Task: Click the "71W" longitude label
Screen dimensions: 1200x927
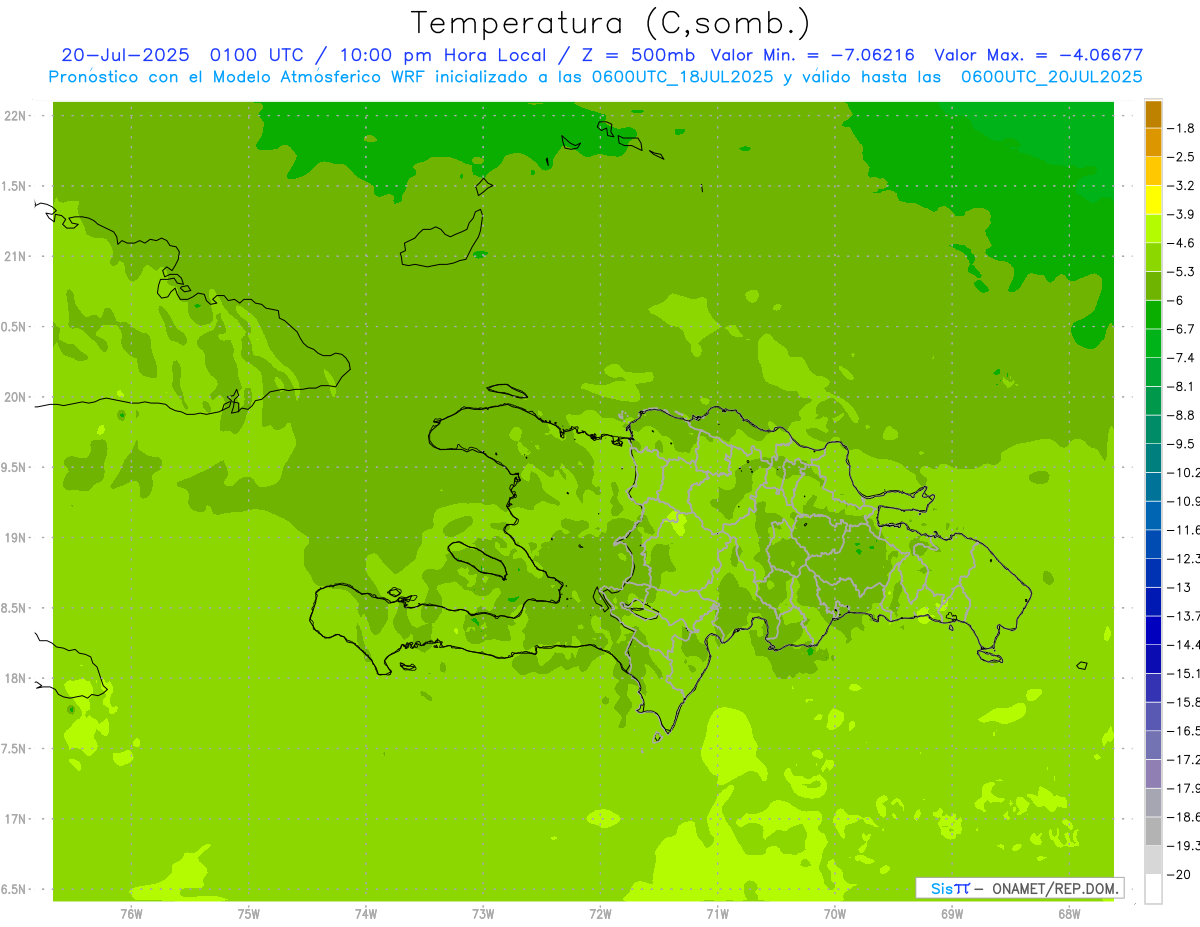Action: click(717, 913)
